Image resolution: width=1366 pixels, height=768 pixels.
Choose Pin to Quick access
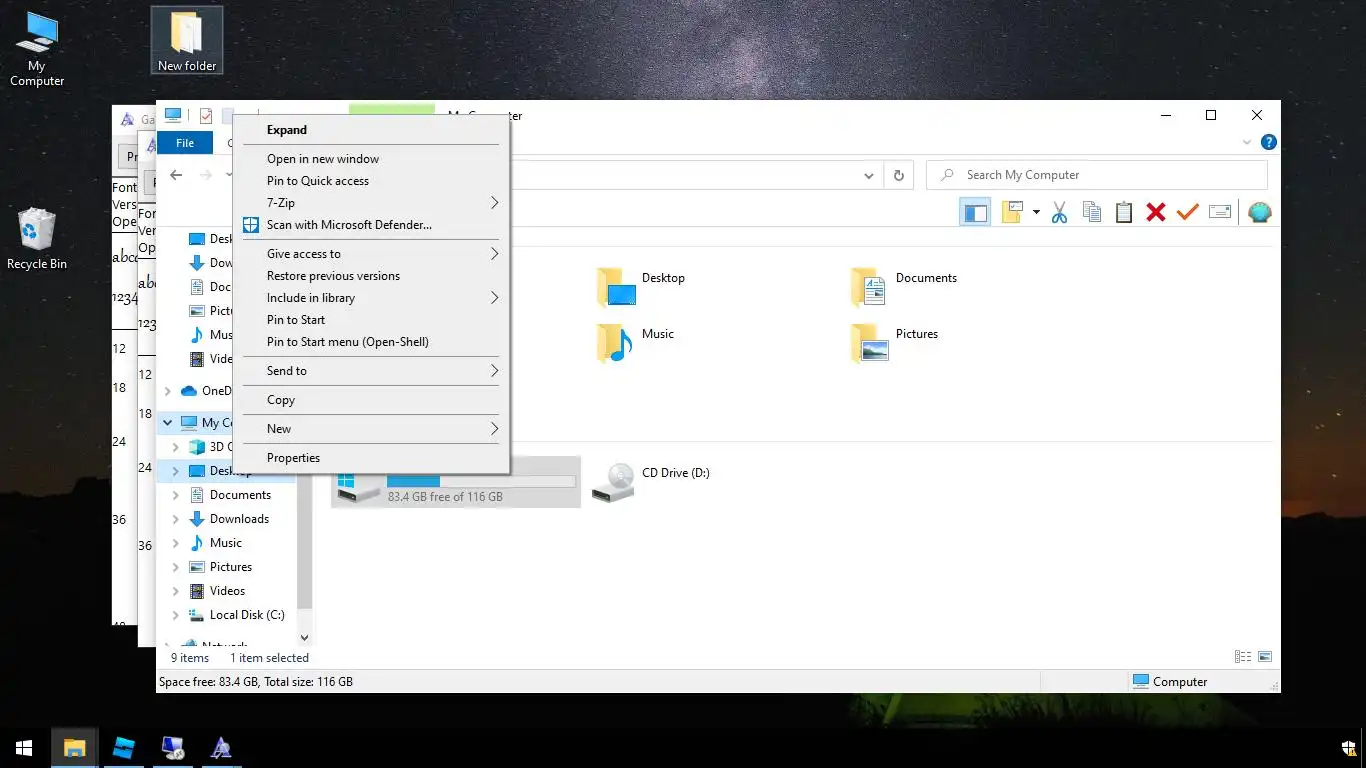point(371,181)
